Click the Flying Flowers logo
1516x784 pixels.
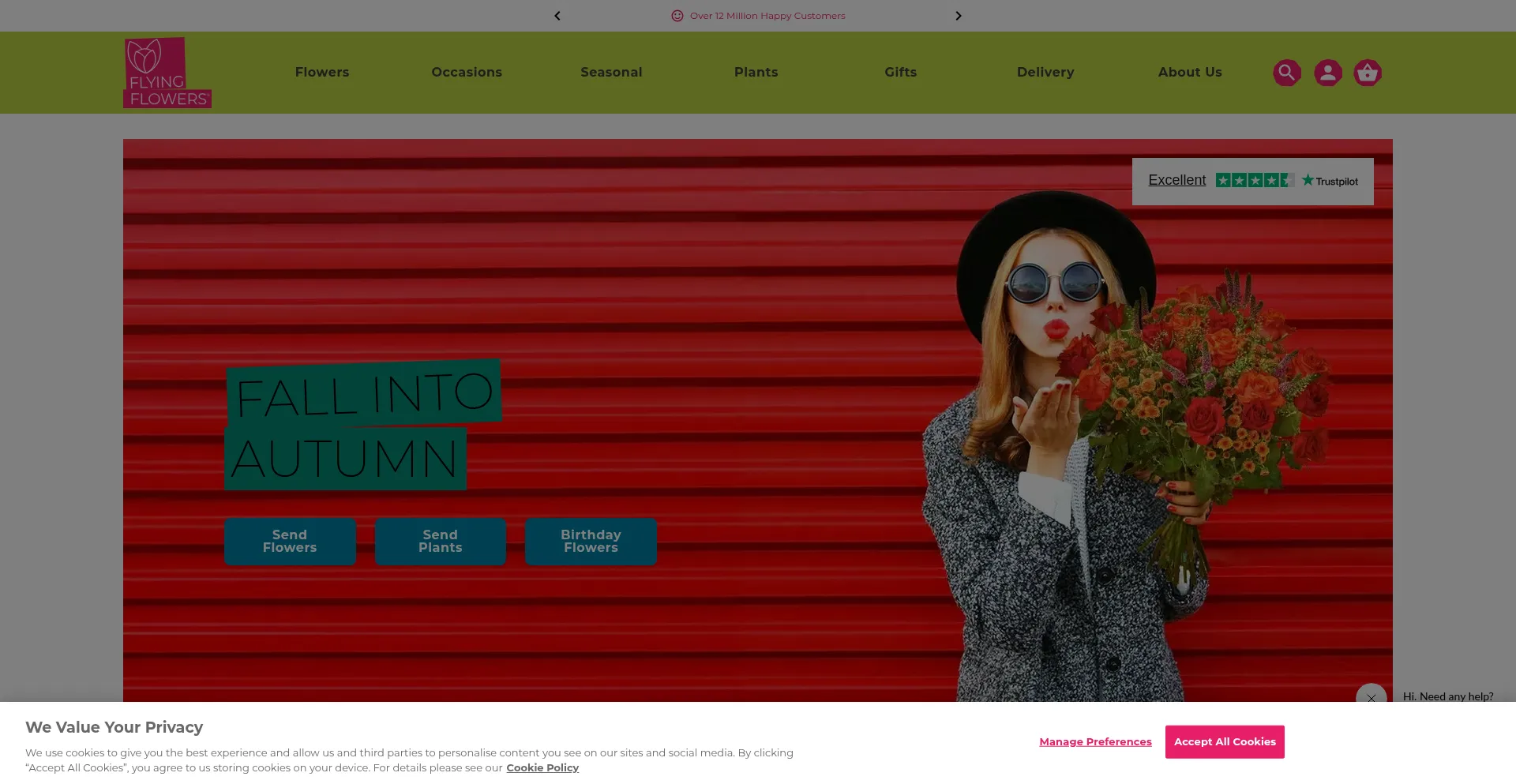pos(167,73)
